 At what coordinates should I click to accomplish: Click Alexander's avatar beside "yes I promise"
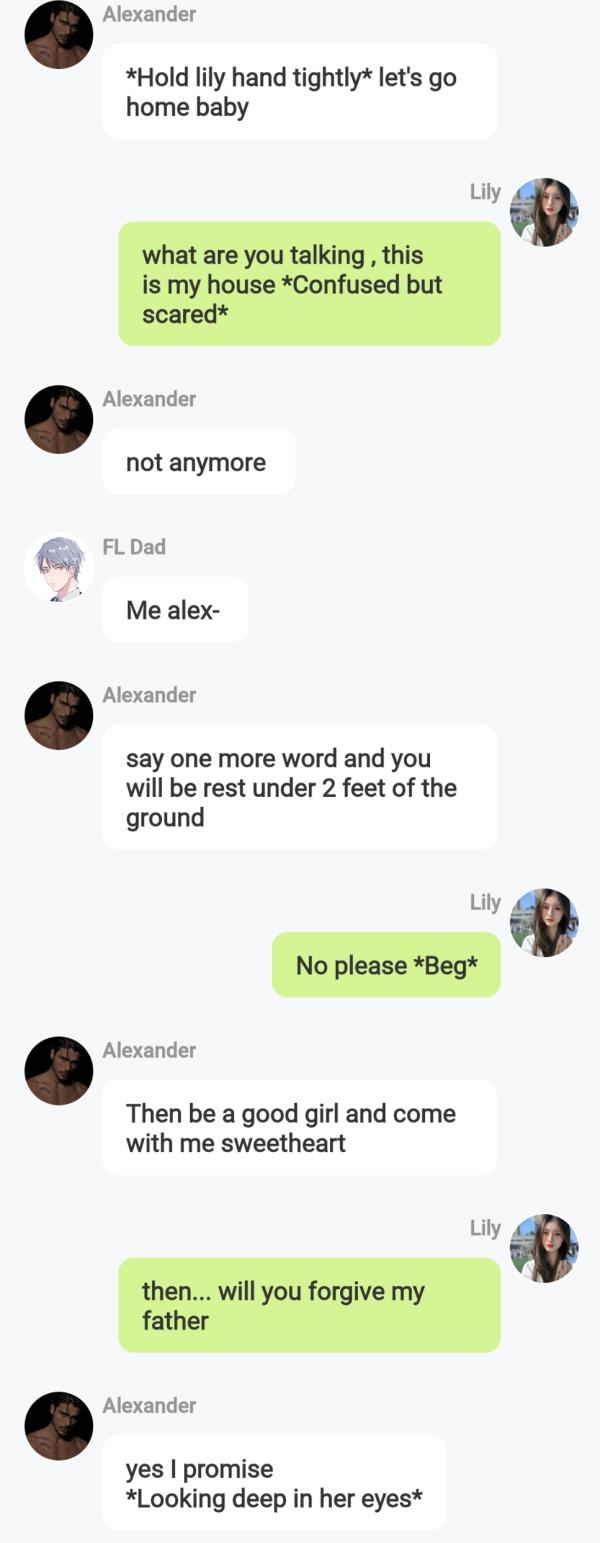[x=58, y=1426]
